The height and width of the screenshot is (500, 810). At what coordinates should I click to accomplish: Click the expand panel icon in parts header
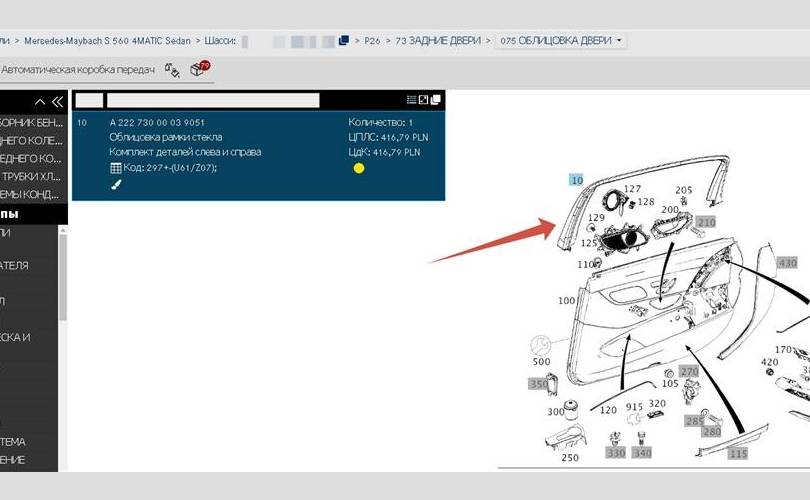pyautogui.click(x=423, y=100)
